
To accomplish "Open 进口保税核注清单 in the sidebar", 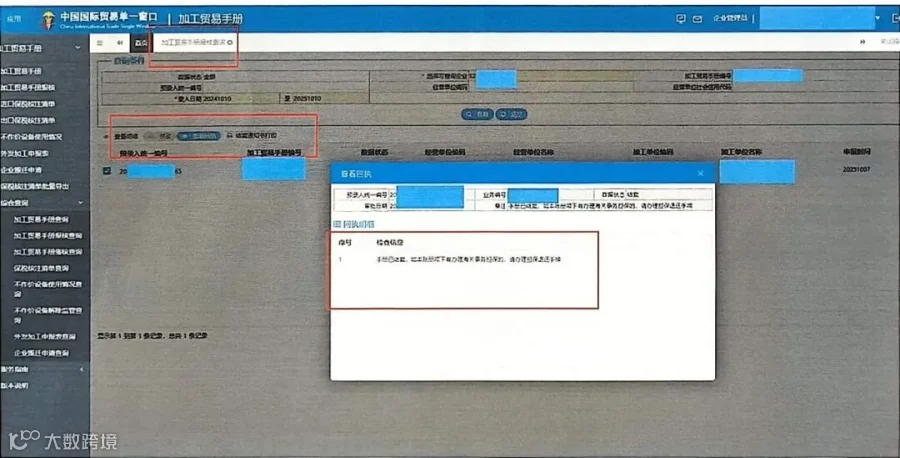I will click(x=28, y=104).
